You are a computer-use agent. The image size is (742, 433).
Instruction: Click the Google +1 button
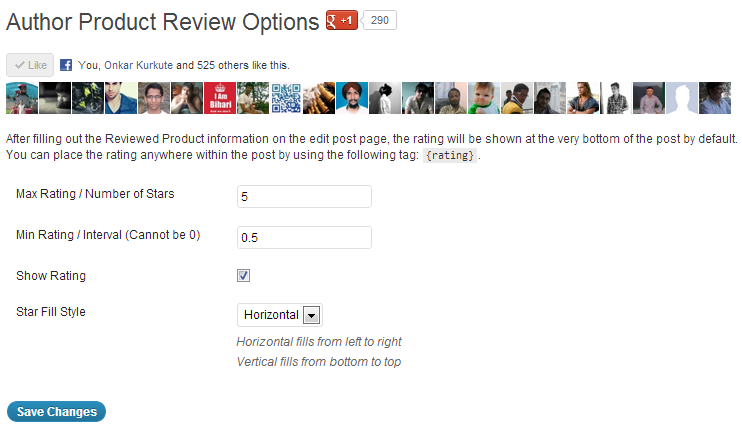342,20
